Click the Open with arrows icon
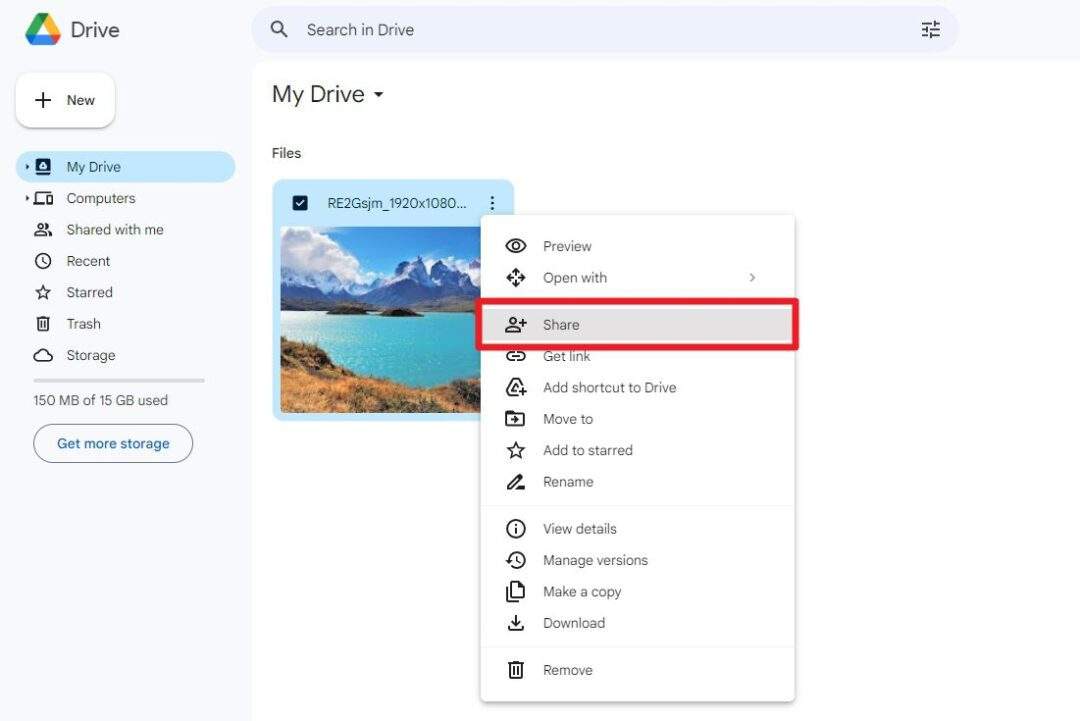The width and height of the screenshot is (1080, 721). (x=516, y=278)
